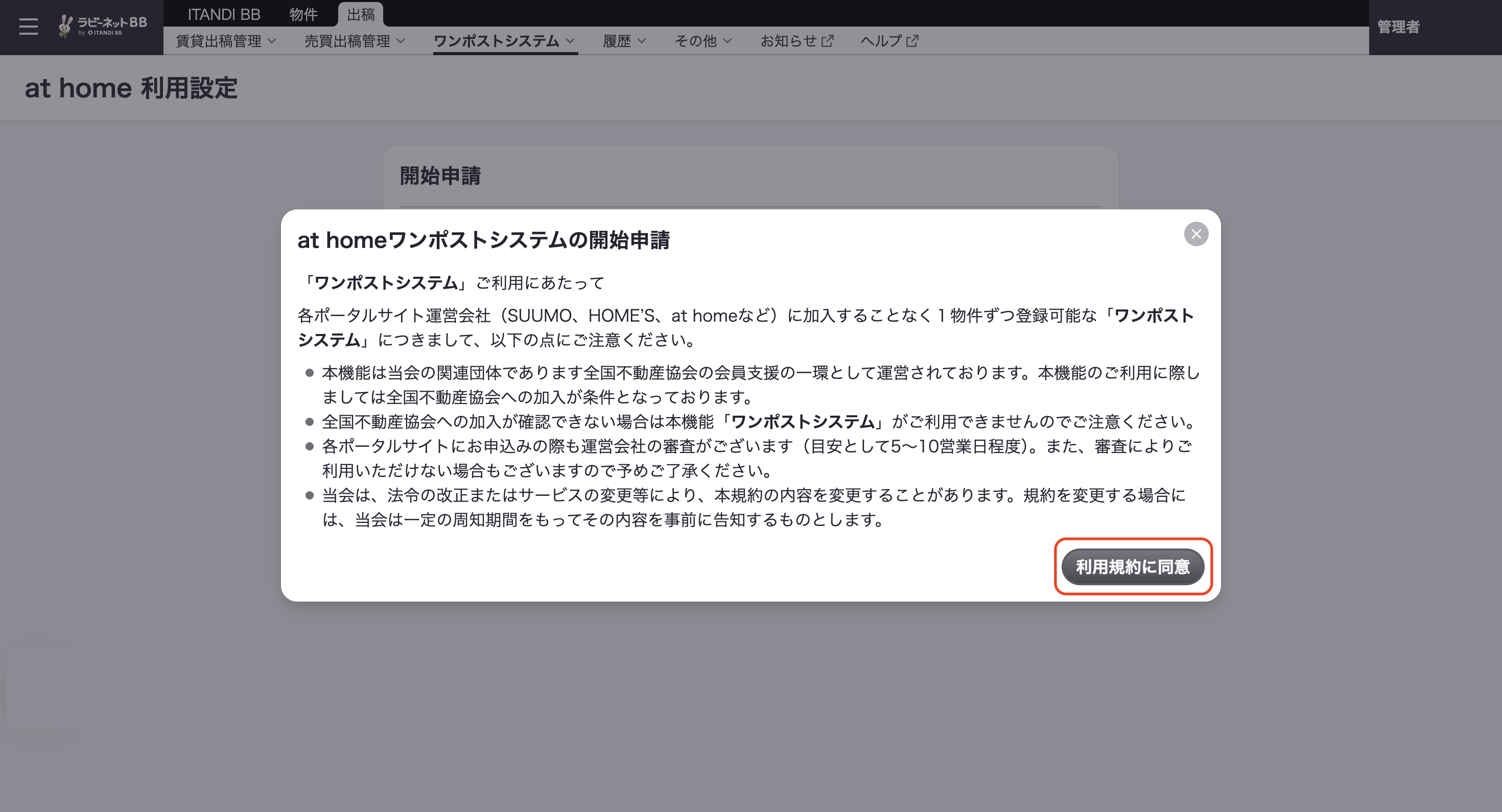Click dialog title at homeワンポストシステムの開始申請
1502x812 pixels.
pos(483,240)
